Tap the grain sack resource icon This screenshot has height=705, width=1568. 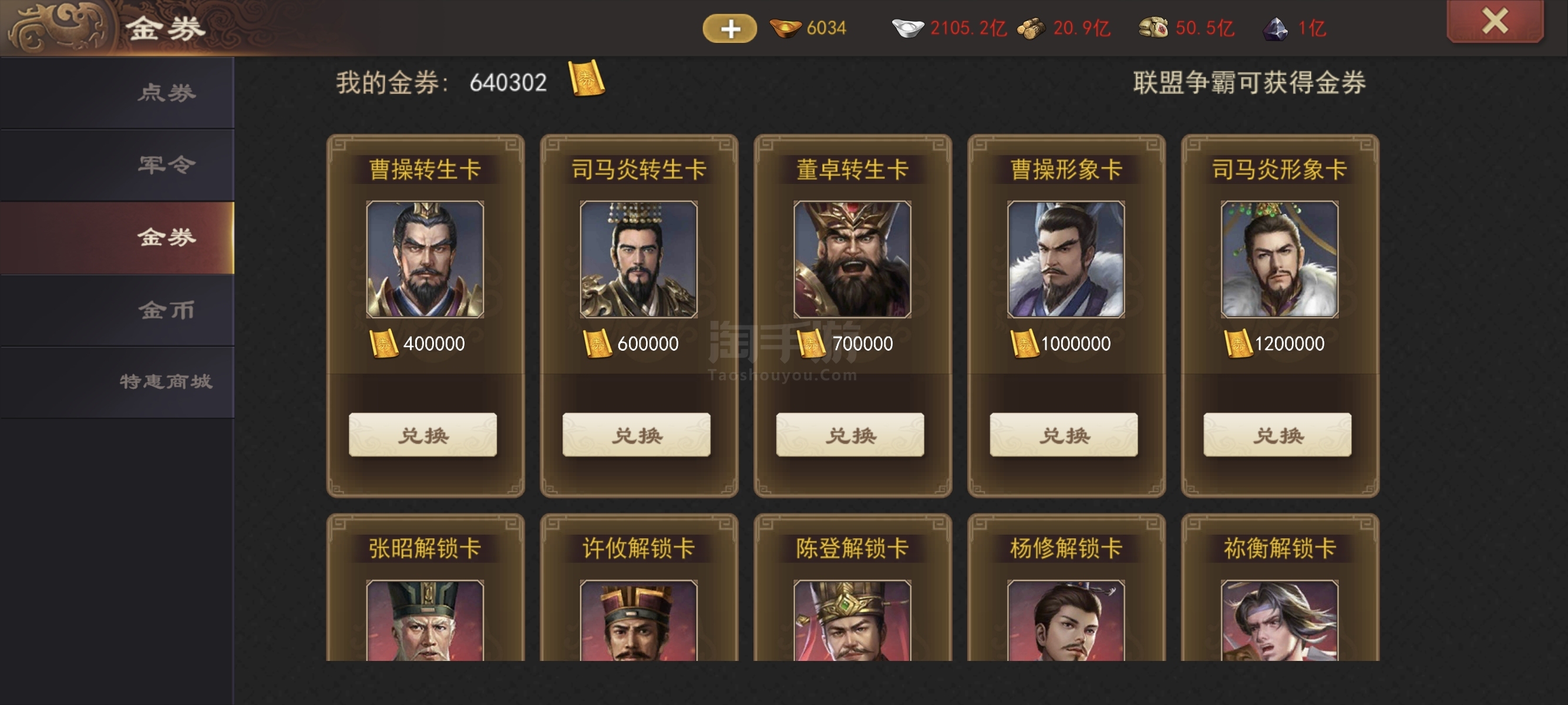[x=1153, y=28]
